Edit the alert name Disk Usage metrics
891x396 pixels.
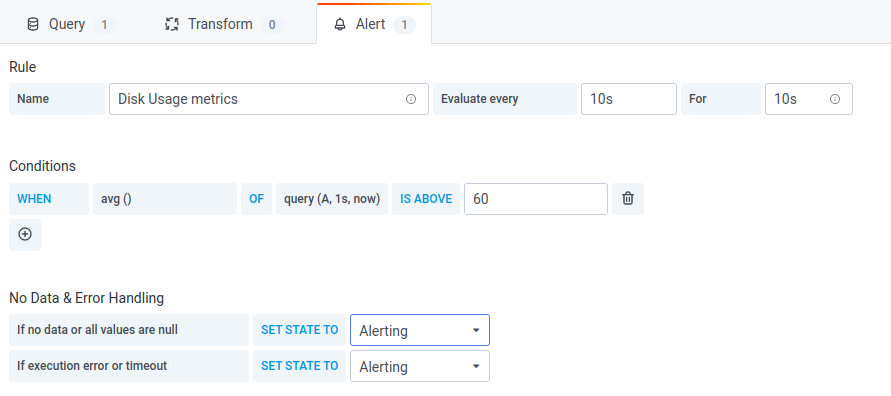269,99
